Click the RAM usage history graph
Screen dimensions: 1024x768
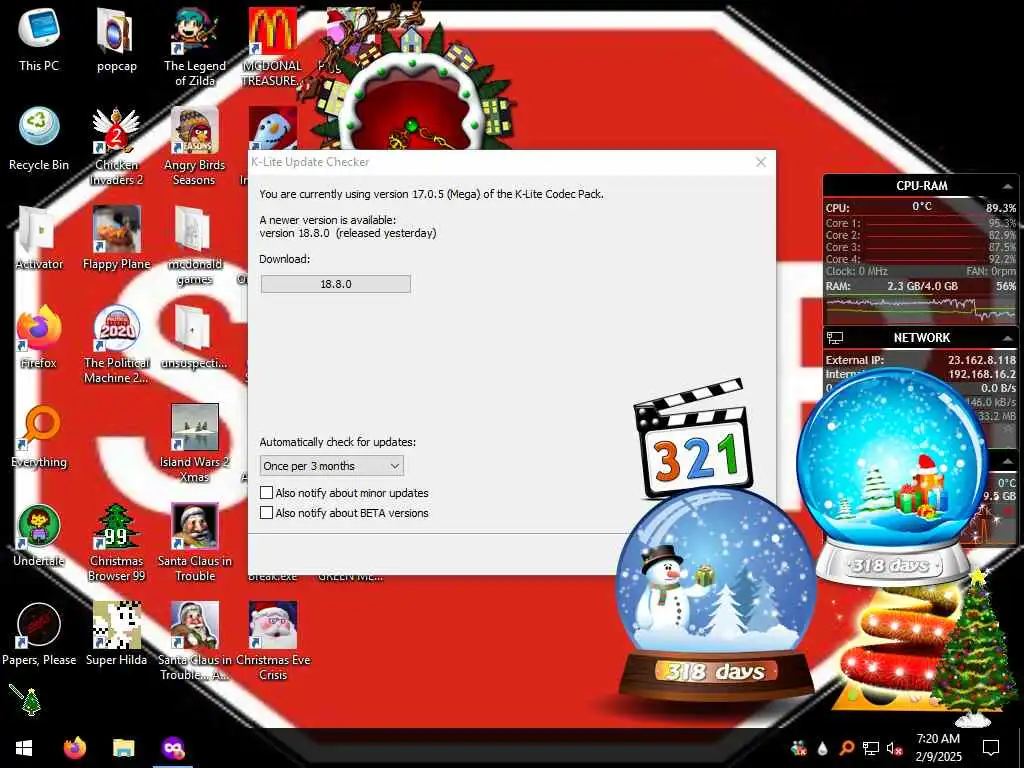(x=920, y=309)
